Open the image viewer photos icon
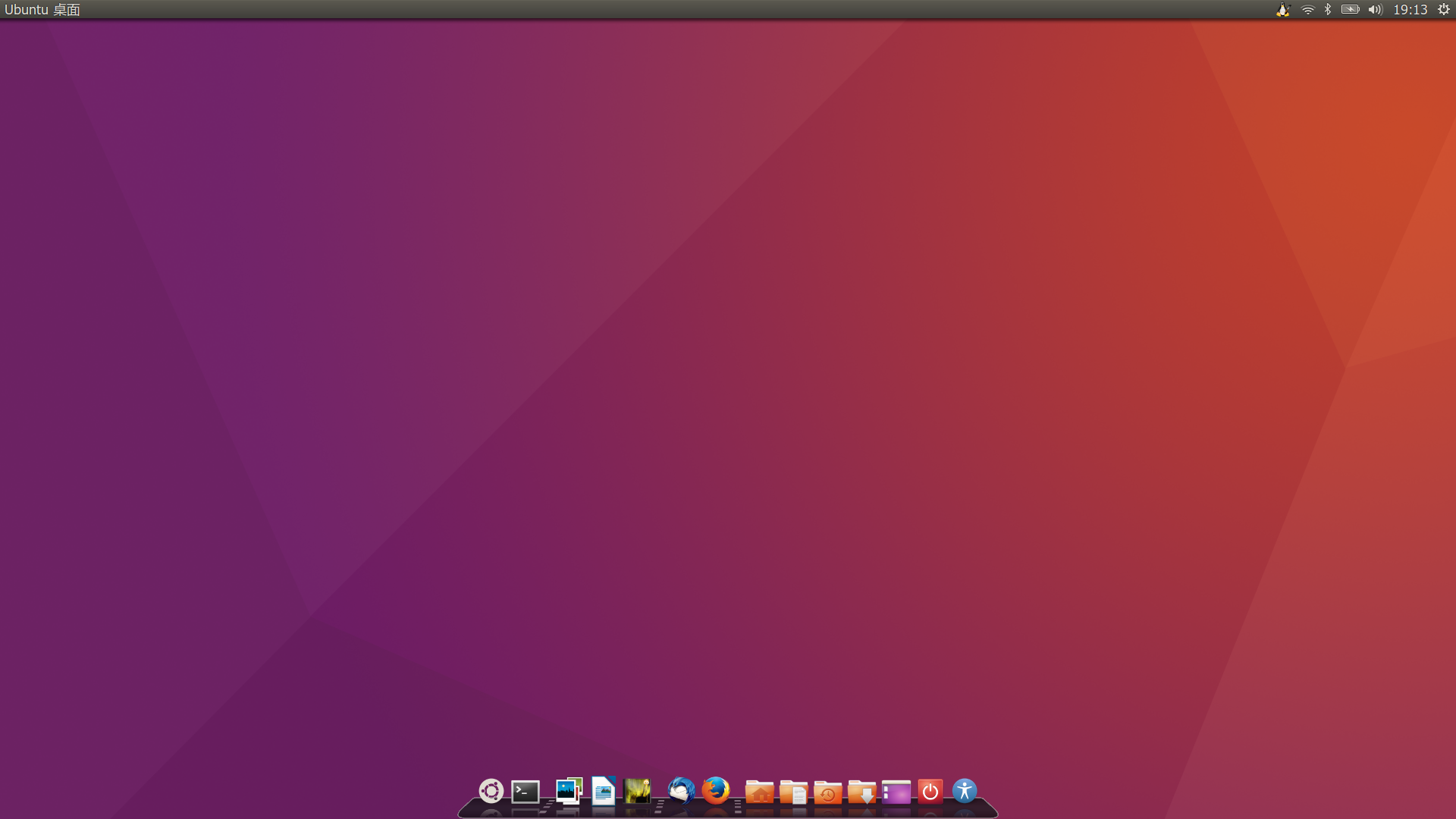1456x819 pixels. tap(569, 791)
